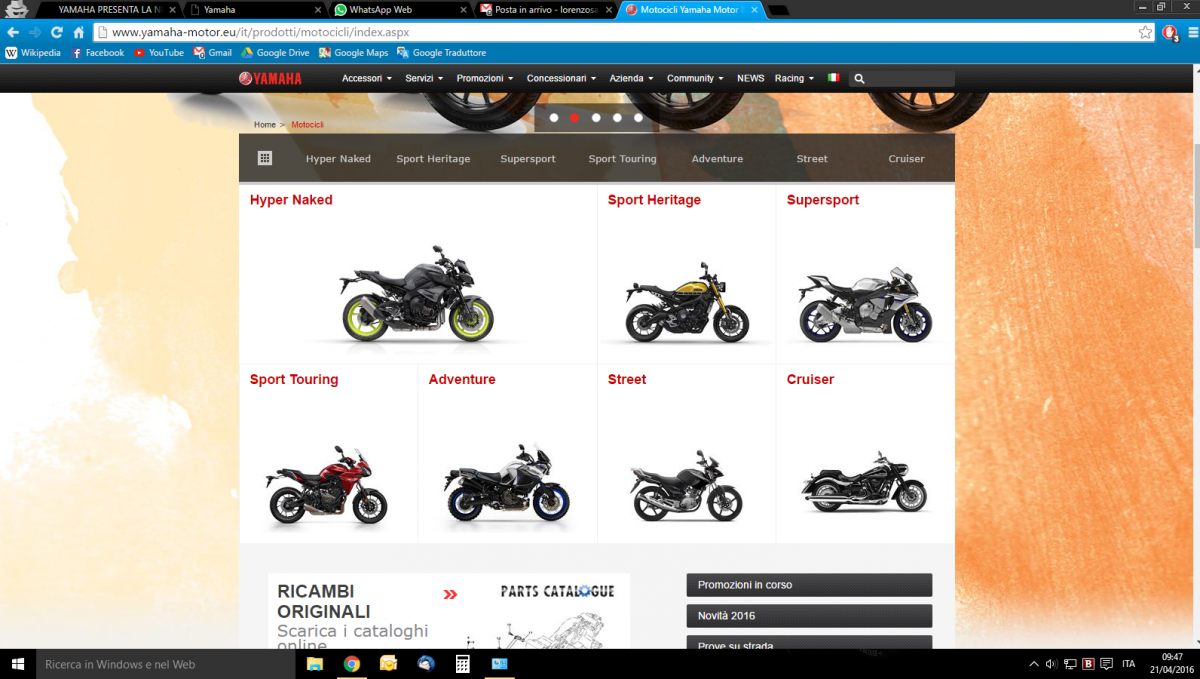Open the grid view icon in category bar
Image resolution: width=1200 pixels, height=679 pixels.
265,158
